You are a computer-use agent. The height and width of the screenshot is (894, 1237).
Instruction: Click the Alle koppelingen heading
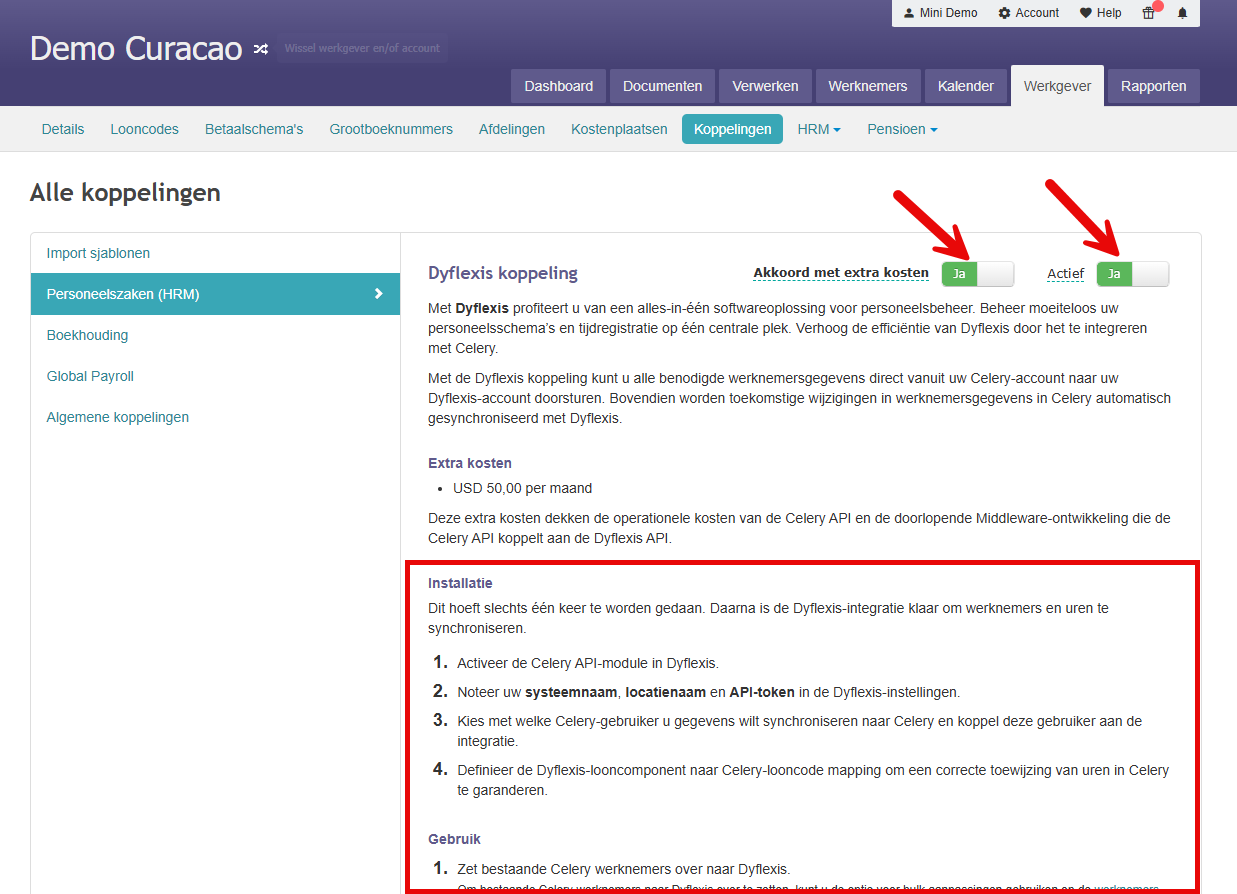pos(125,192)
